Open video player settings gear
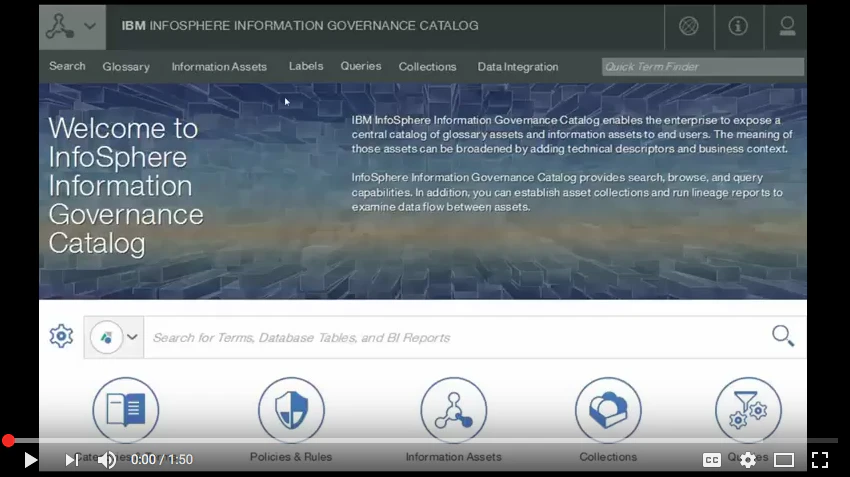Screen dimensions: 850x477 click(x=748, y=460)
